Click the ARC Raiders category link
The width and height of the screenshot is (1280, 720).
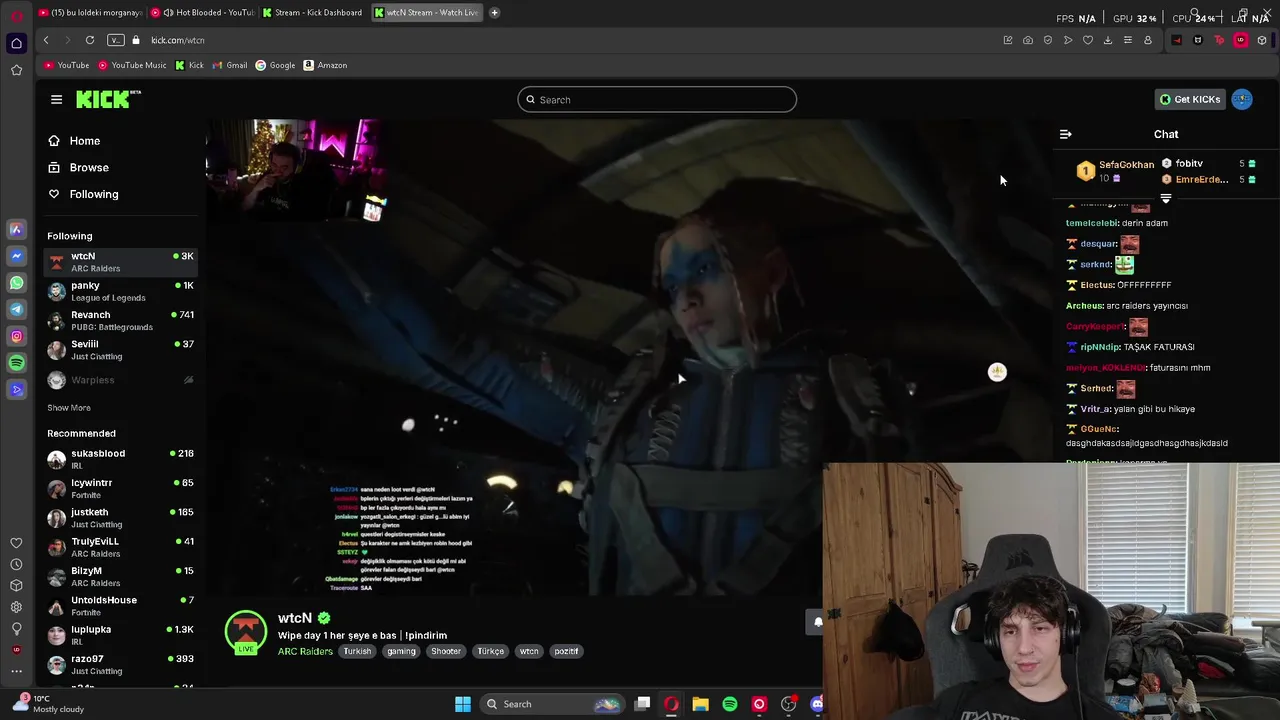305,651
